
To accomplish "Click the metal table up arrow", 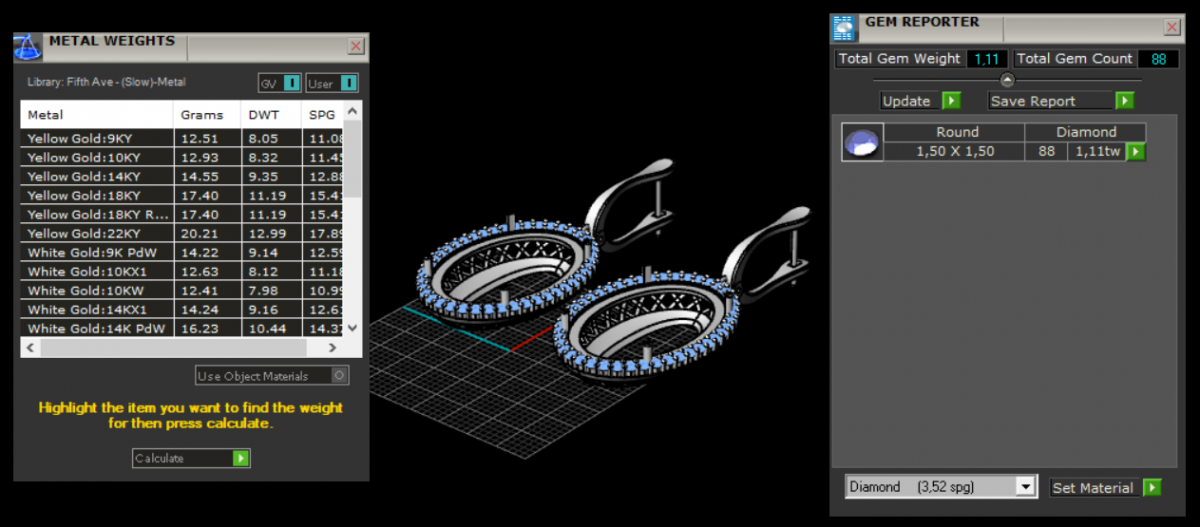I will pos(352,109).
